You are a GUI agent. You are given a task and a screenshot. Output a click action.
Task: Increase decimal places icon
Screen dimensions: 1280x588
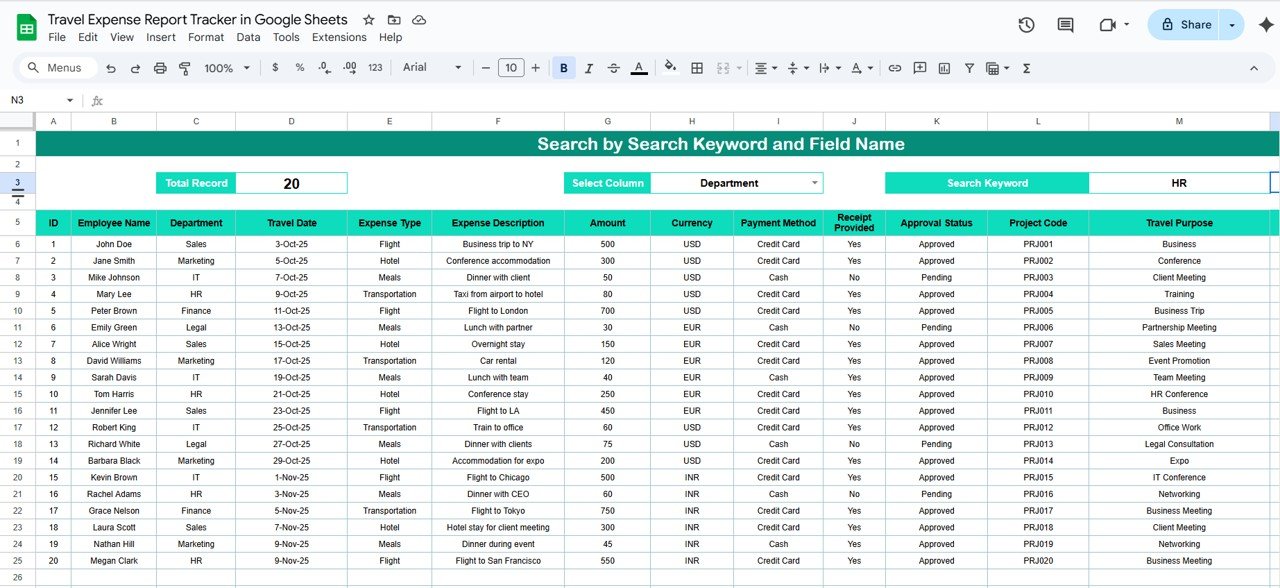349,68
